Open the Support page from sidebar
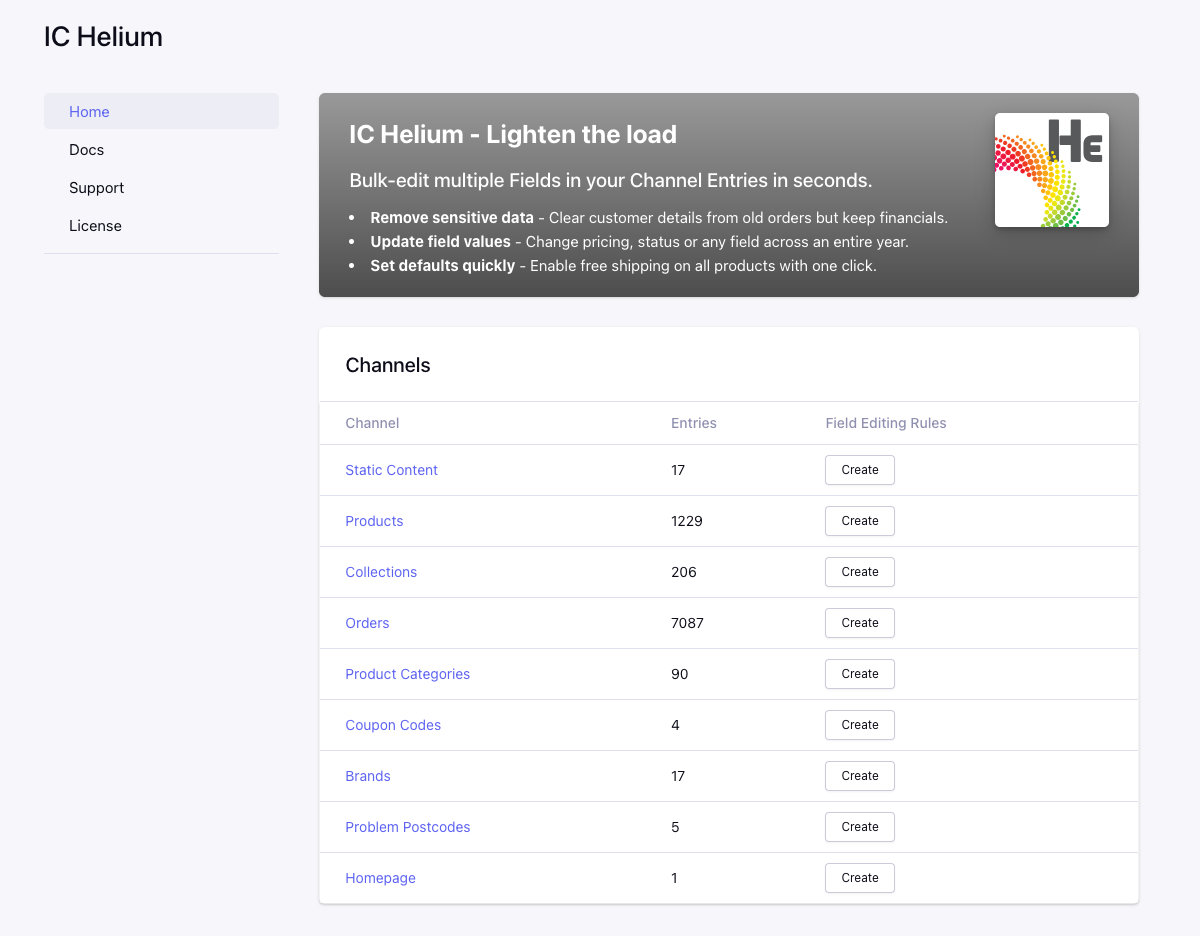 click(x=96, y=188)
